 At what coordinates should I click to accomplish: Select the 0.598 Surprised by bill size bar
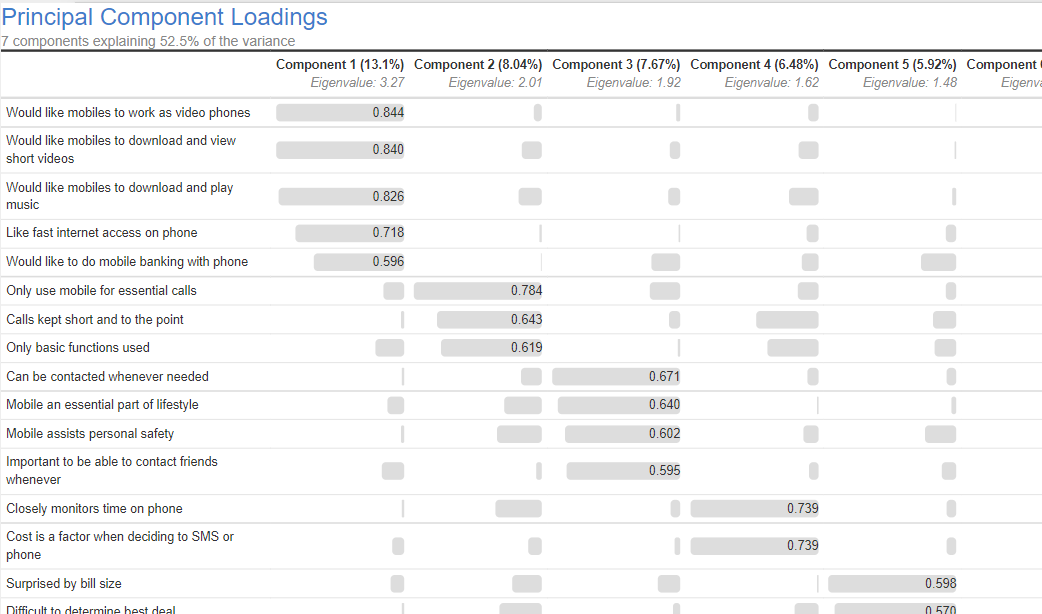click(x=892, y=583)
